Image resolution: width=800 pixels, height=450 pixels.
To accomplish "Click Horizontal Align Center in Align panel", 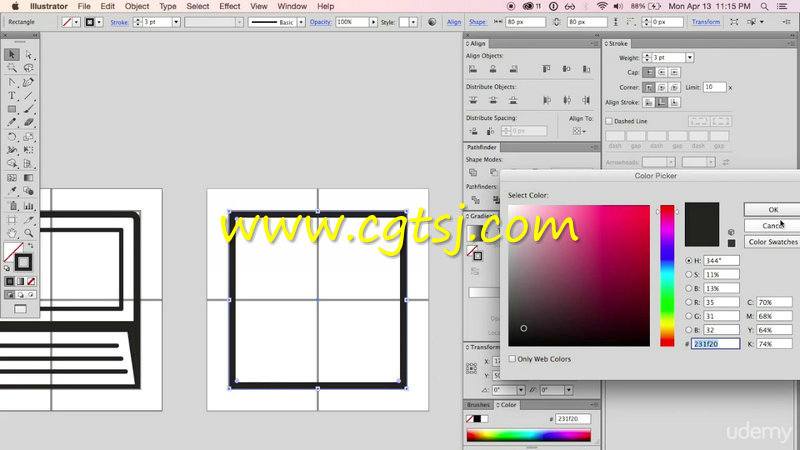I will (493, 69).
